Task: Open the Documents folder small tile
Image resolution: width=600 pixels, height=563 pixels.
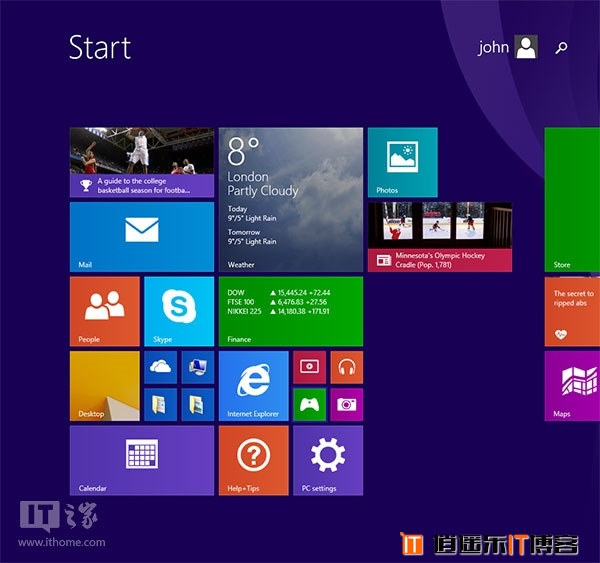Action: pos(161,405)
